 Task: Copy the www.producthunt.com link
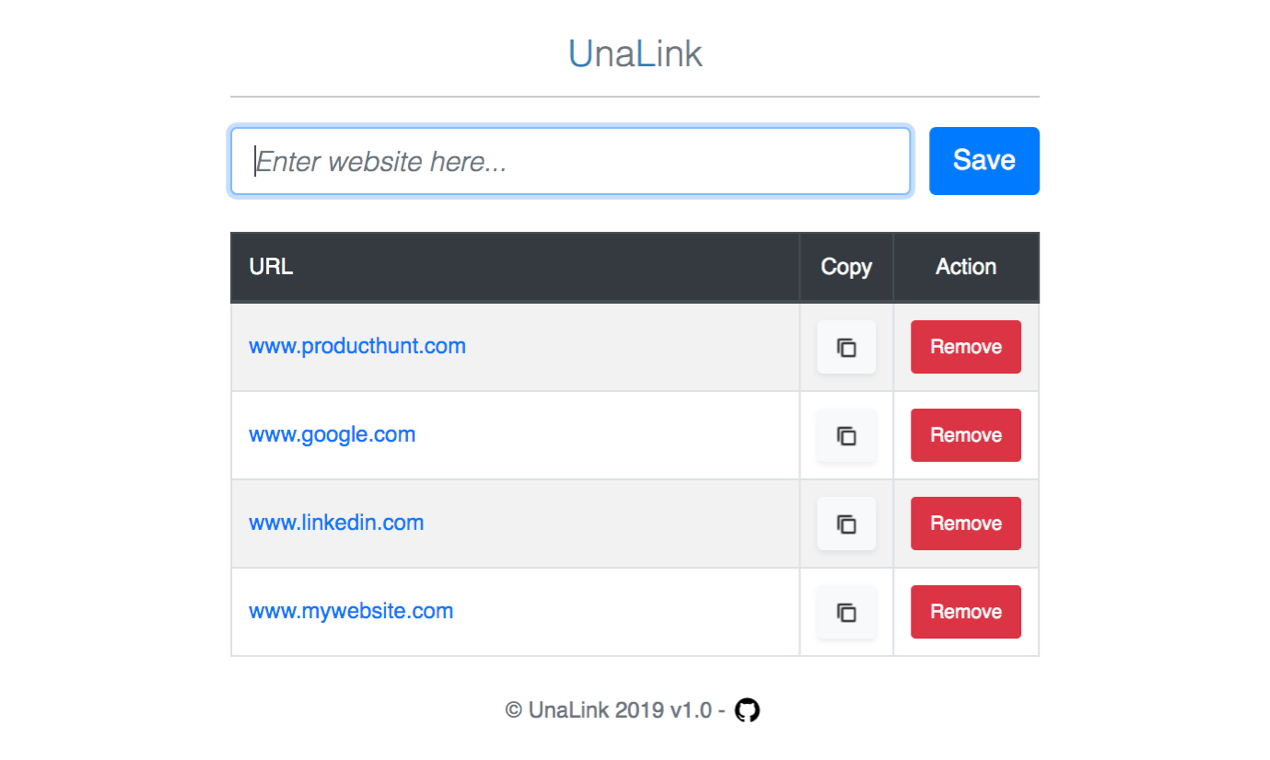846,347
